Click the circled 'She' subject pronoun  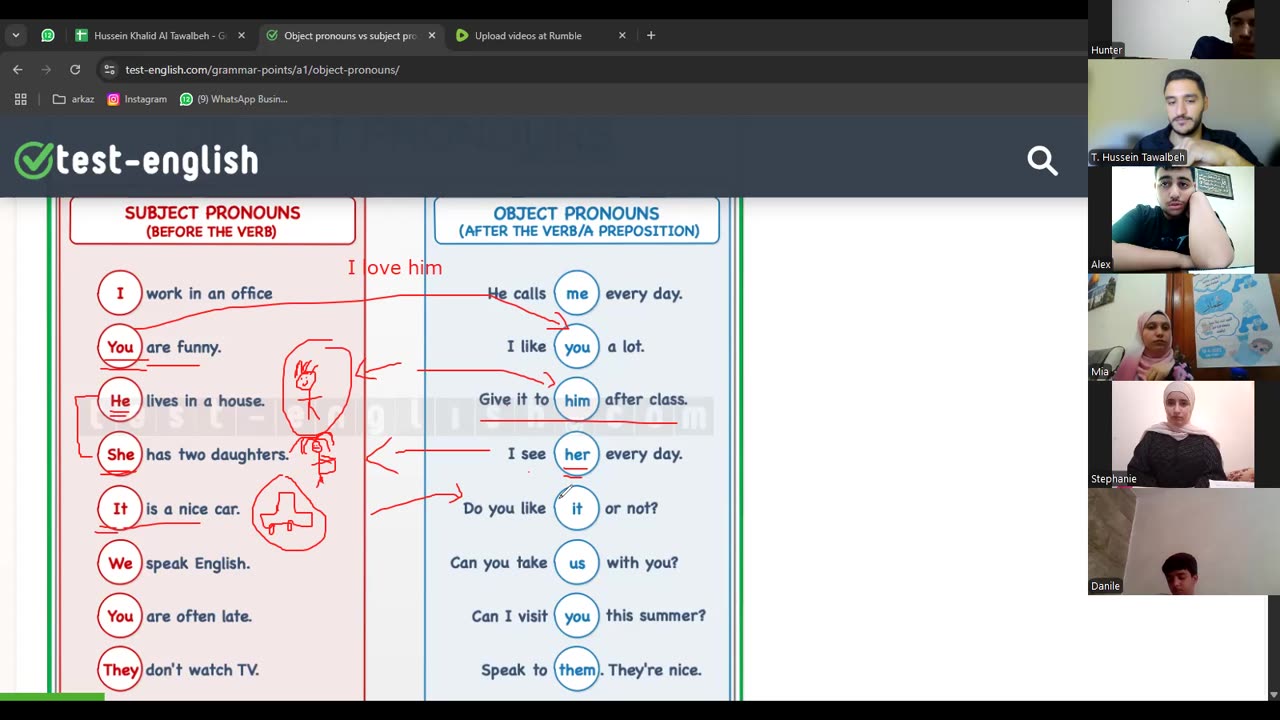(120, 454)
